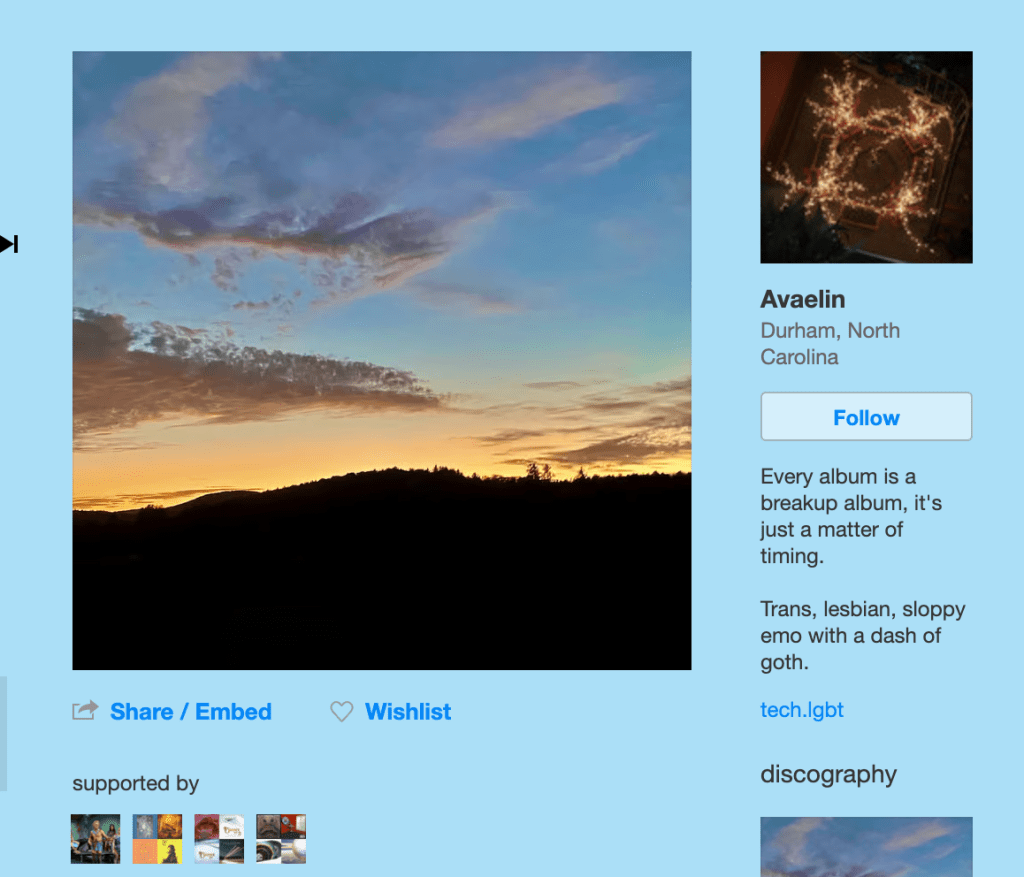View supporter avatar with orange and yellow tiles
The height and width of the screenshot is (877, 1024).
(157, 838)
